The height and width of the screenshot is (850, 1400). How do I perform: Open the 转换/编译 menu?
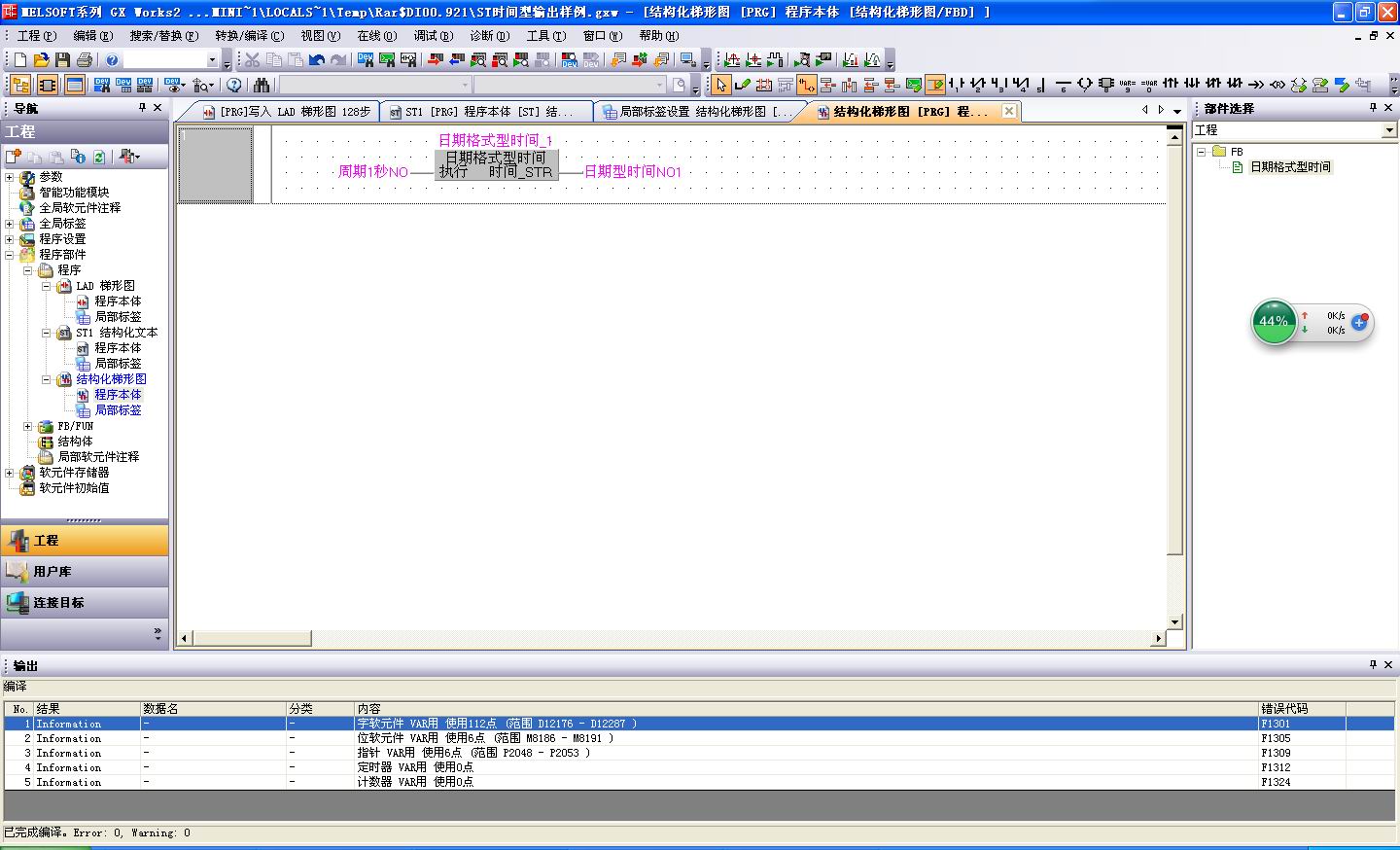pos(249,35)
